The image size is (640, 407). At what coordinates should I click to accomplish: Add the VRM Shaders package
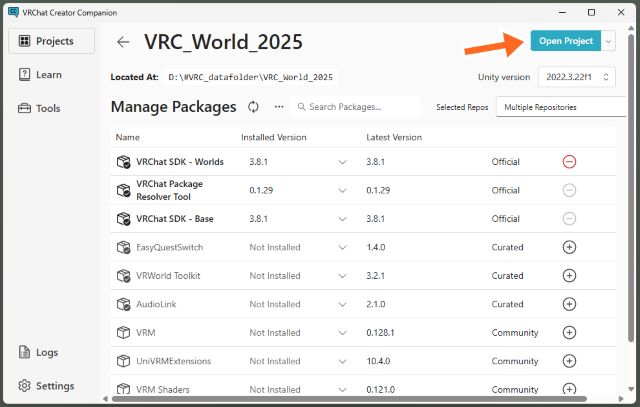[569, 389]
